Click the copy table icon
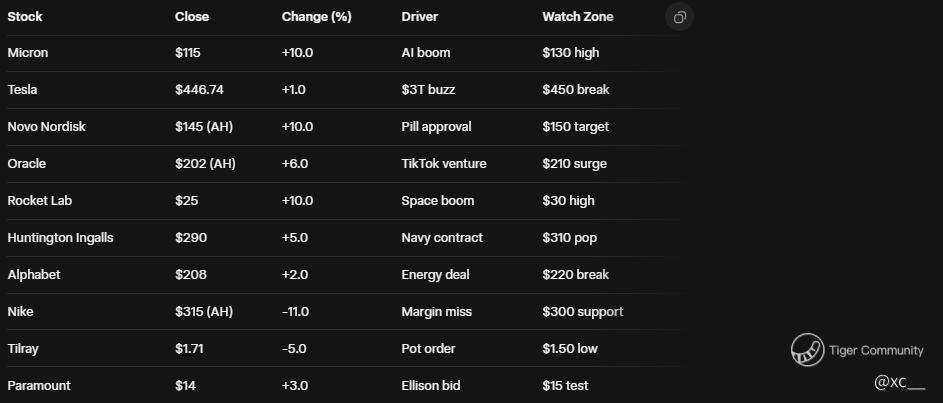 679,17
